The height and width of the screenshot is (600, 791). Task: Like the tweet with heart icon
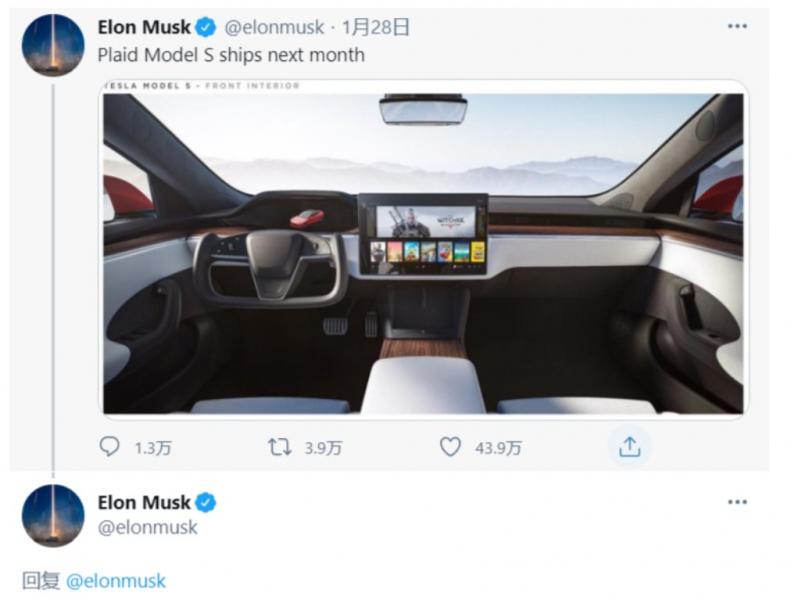[450, 447]
